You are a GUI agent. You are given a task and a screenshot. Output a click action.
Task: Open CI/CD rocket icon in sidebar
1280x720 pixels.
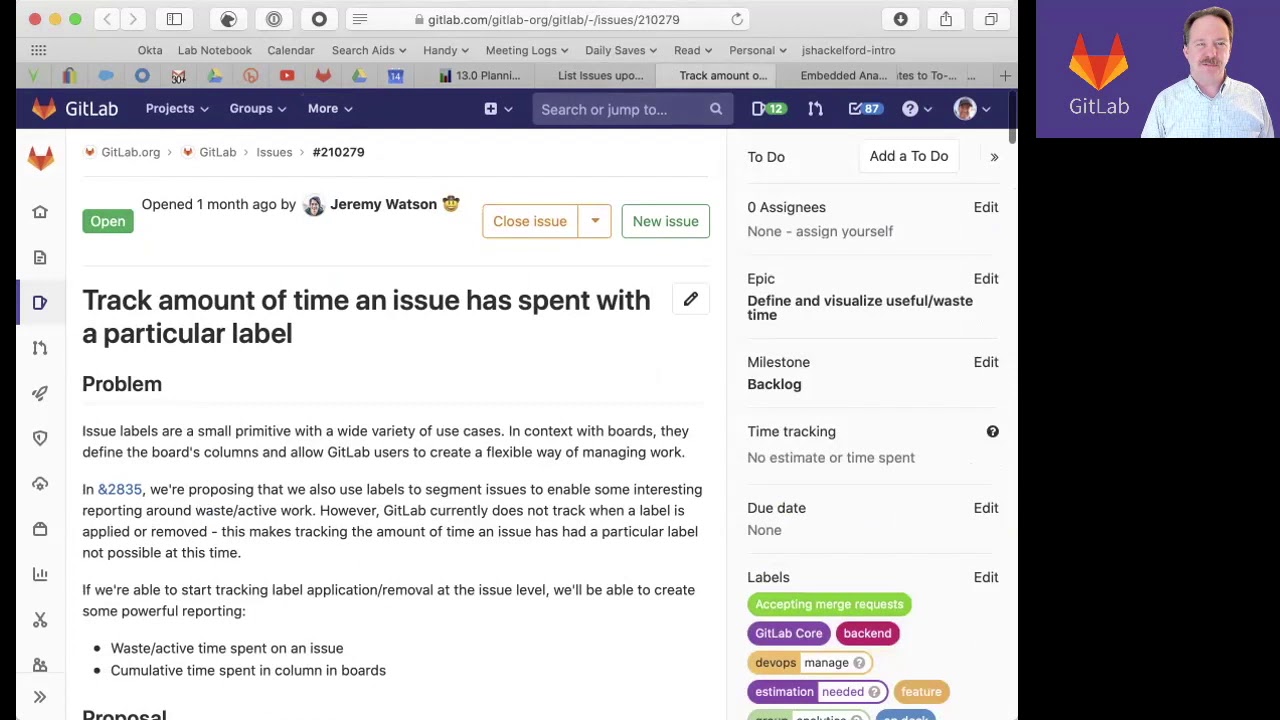(x=40, y=393)
